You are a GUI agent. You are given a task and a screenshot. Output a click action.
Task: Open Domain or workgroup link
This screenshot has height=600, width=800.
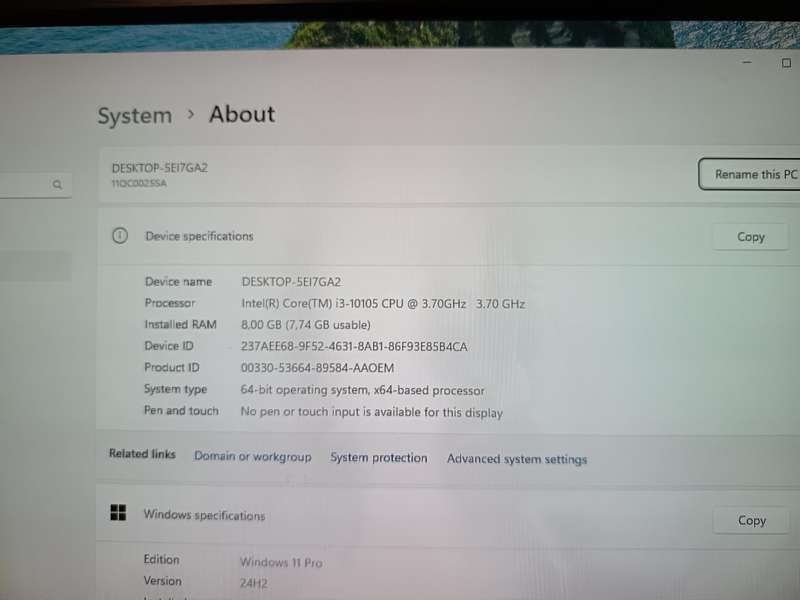coord(253,456)
